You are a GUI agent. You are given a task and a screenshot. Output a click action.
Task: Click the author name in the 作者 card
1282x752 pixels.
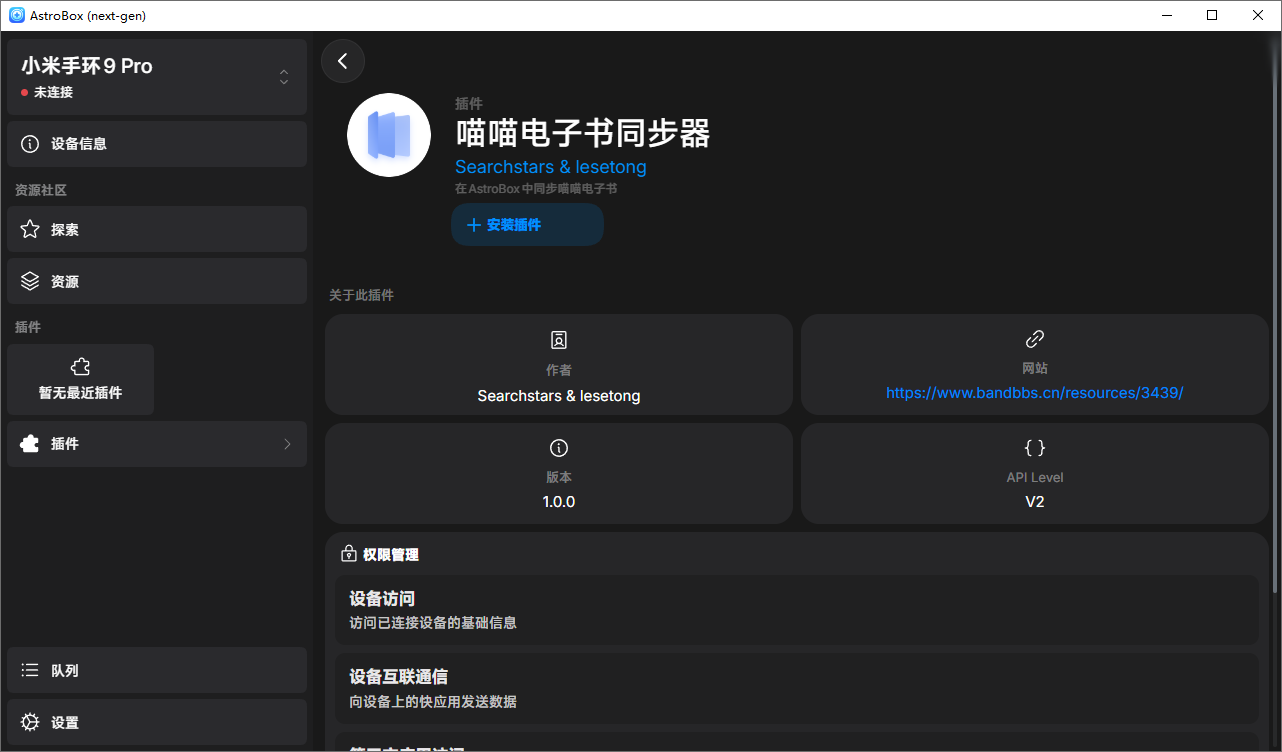click(559, 396)
